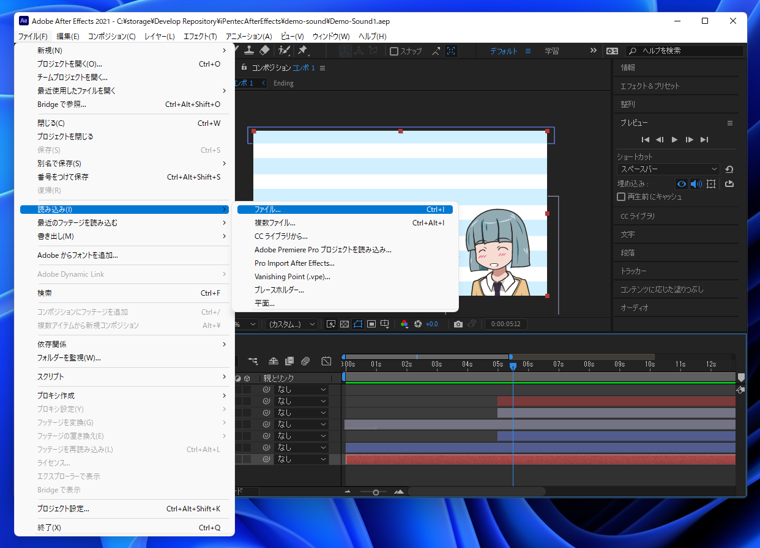Click the blue snapping bounding-box icon
The image size is (760, 548).
click(x=451, y=51)
